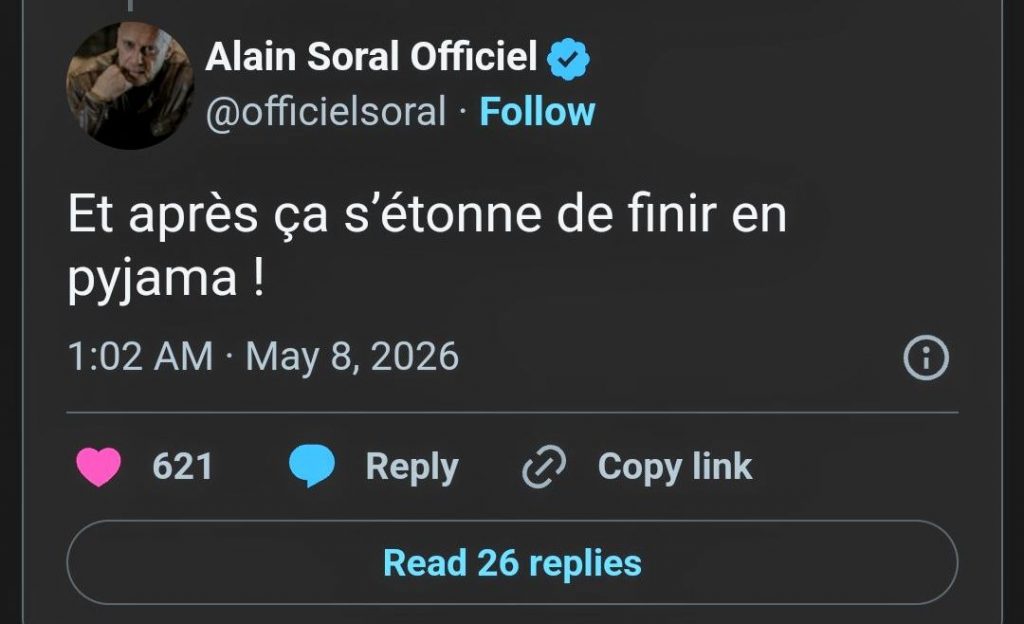Open the tweet info circle icon
Viewport: 1024px width, 624px height.
(925, 358)
